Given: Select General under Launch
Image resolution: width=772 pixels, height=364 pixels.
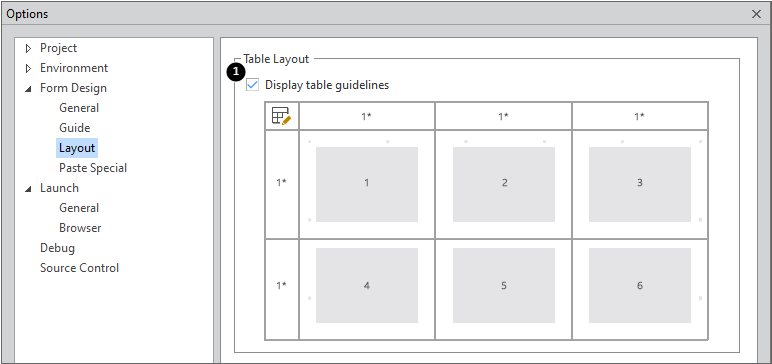Looking at the screenshot, I should 79,208.
